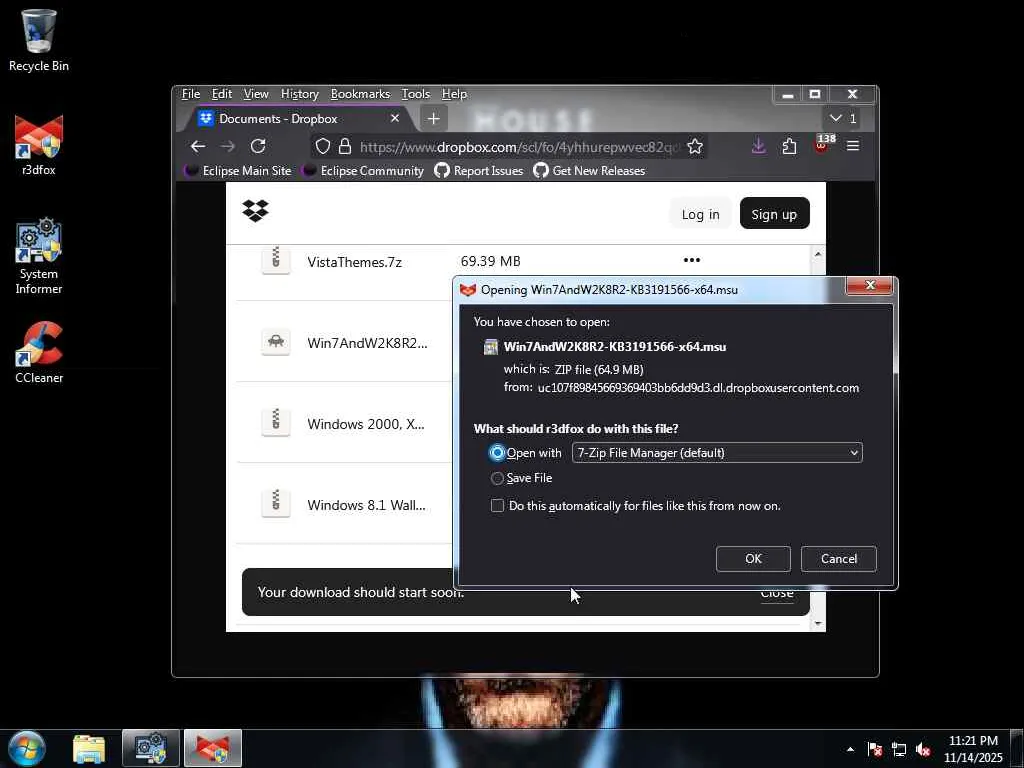
Task: Bookmark this page with star icon
Action: tap(695, 146)
